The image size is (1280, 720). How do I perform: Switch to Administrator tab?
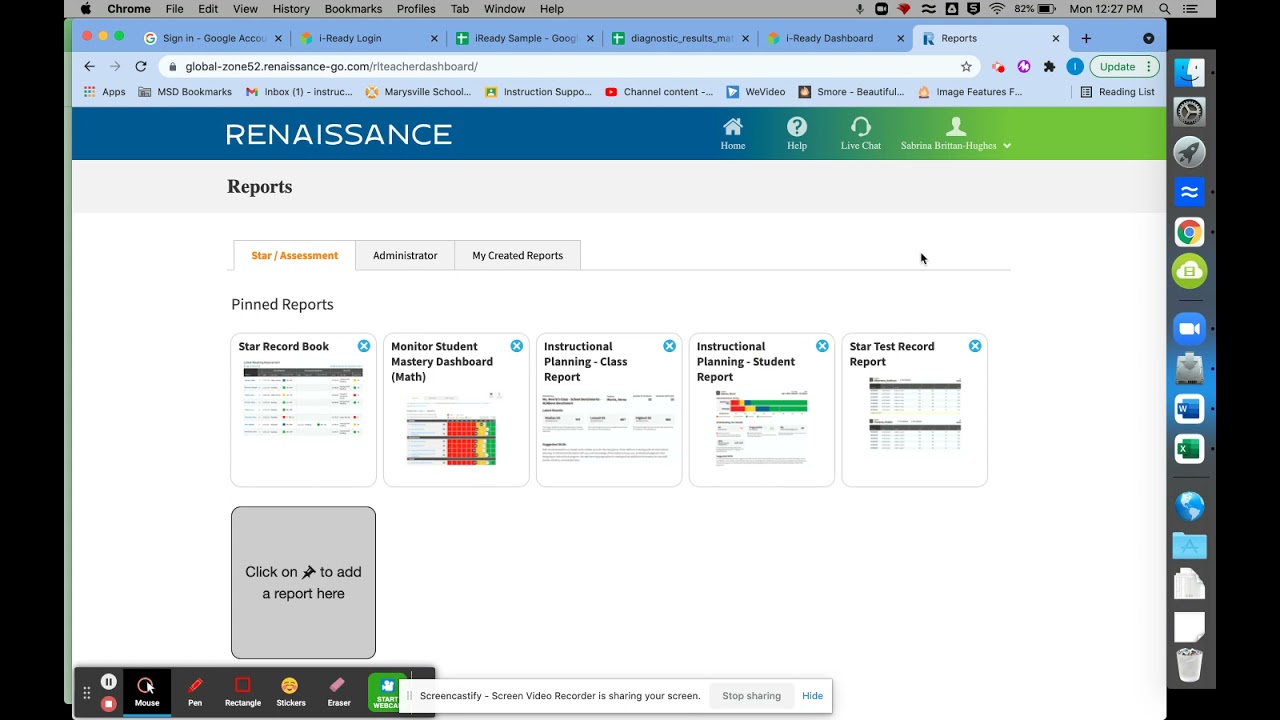pyautogui.click(x=405, y=255)
